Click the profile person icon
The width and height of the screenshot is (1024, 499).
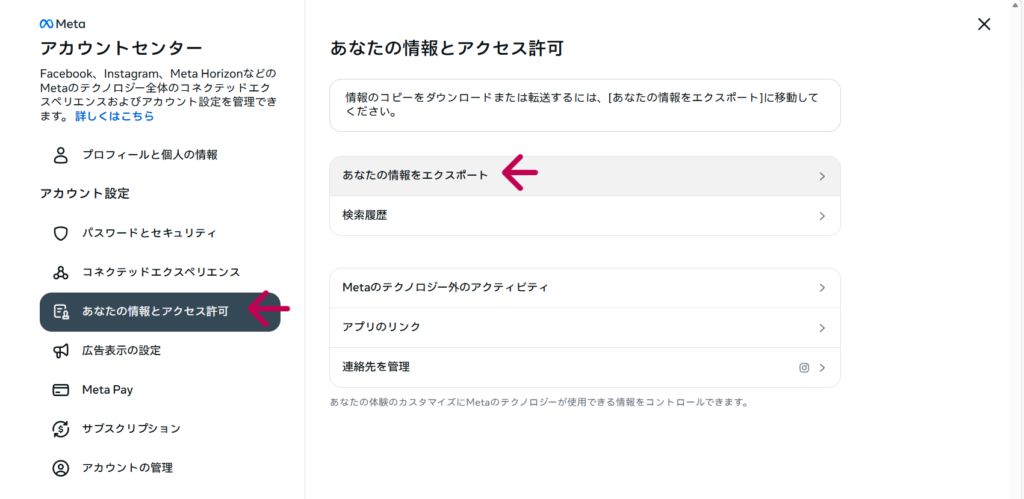[61, 155]
